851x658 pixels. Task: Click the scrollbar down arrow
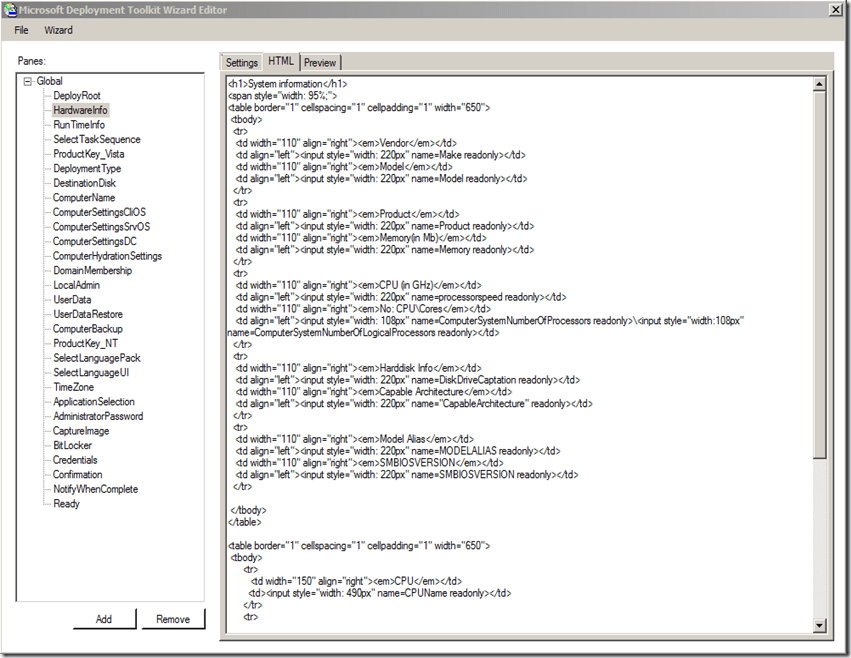tap(820, 625)
